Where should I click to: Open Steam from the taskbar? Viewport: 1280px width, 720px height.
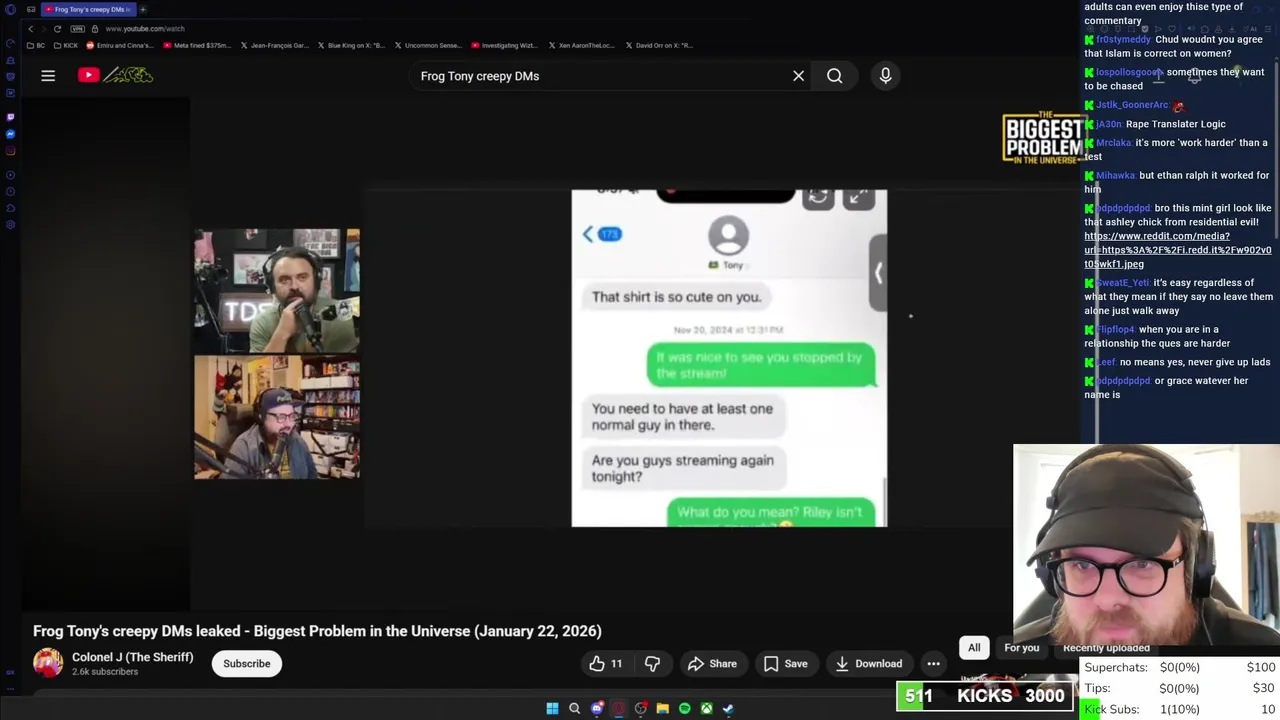728,708
